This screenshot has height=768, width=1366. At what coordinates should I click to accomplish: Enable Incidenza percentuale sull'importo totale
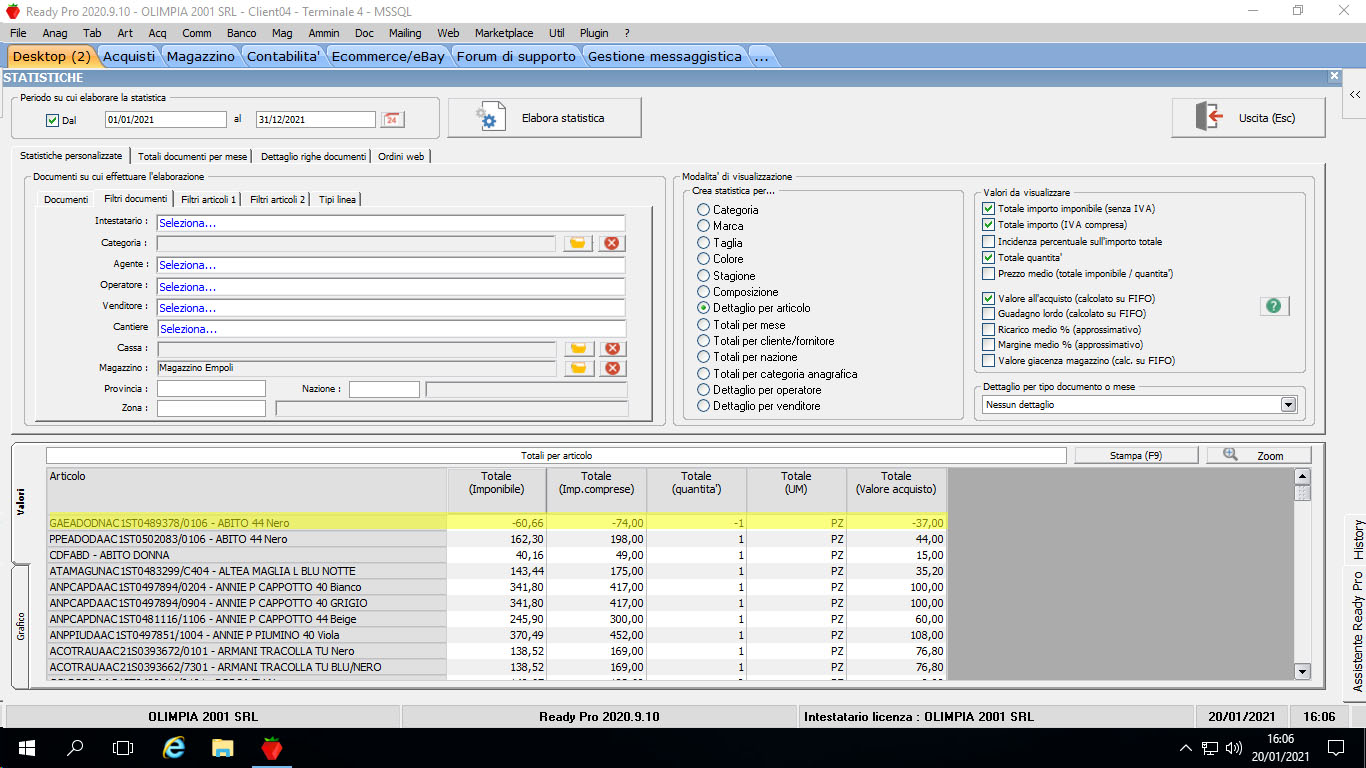tap(989, 241)
